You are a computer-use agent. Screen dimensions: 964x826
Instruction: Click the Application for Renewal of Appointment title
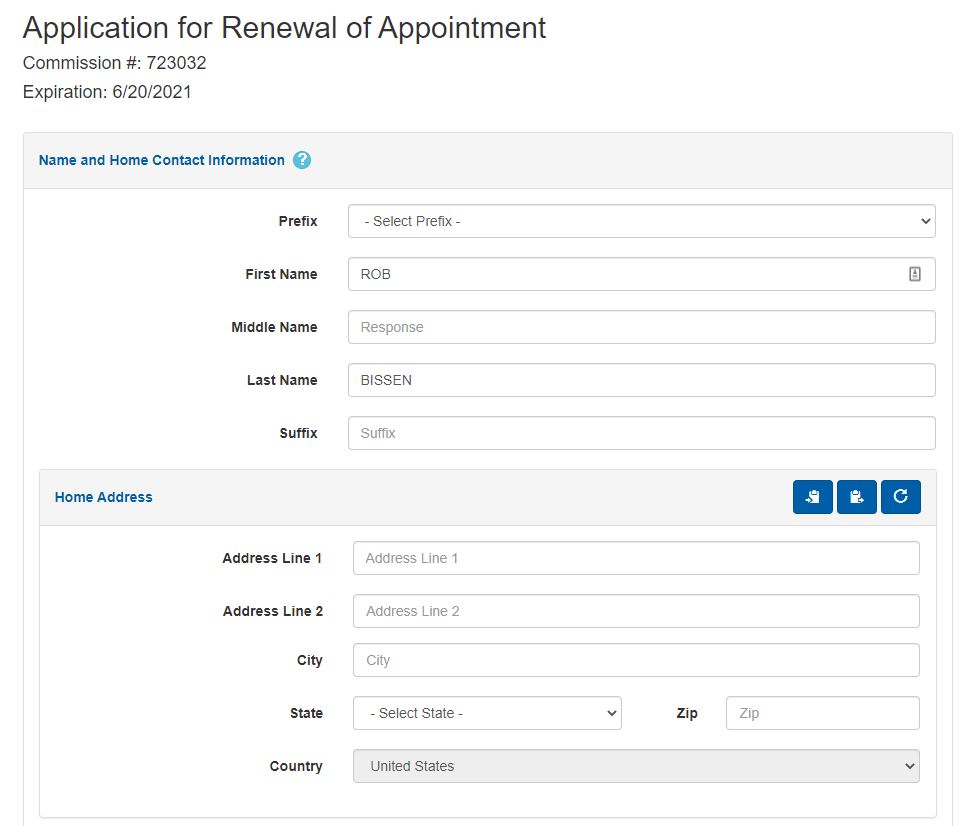click(x=283, y=27)
